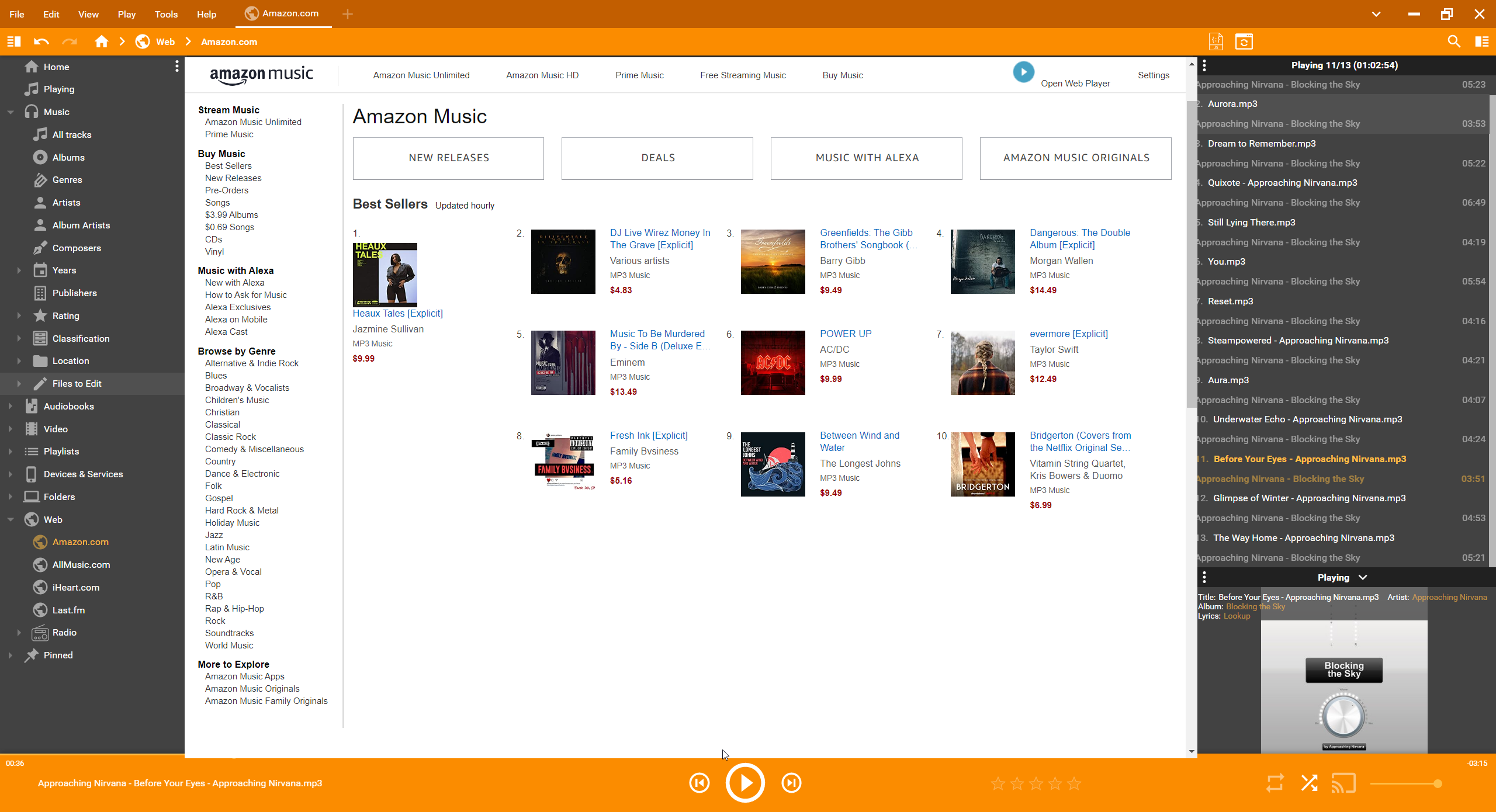Click the refresh page icon in the toolbar

pos(1244,41)
